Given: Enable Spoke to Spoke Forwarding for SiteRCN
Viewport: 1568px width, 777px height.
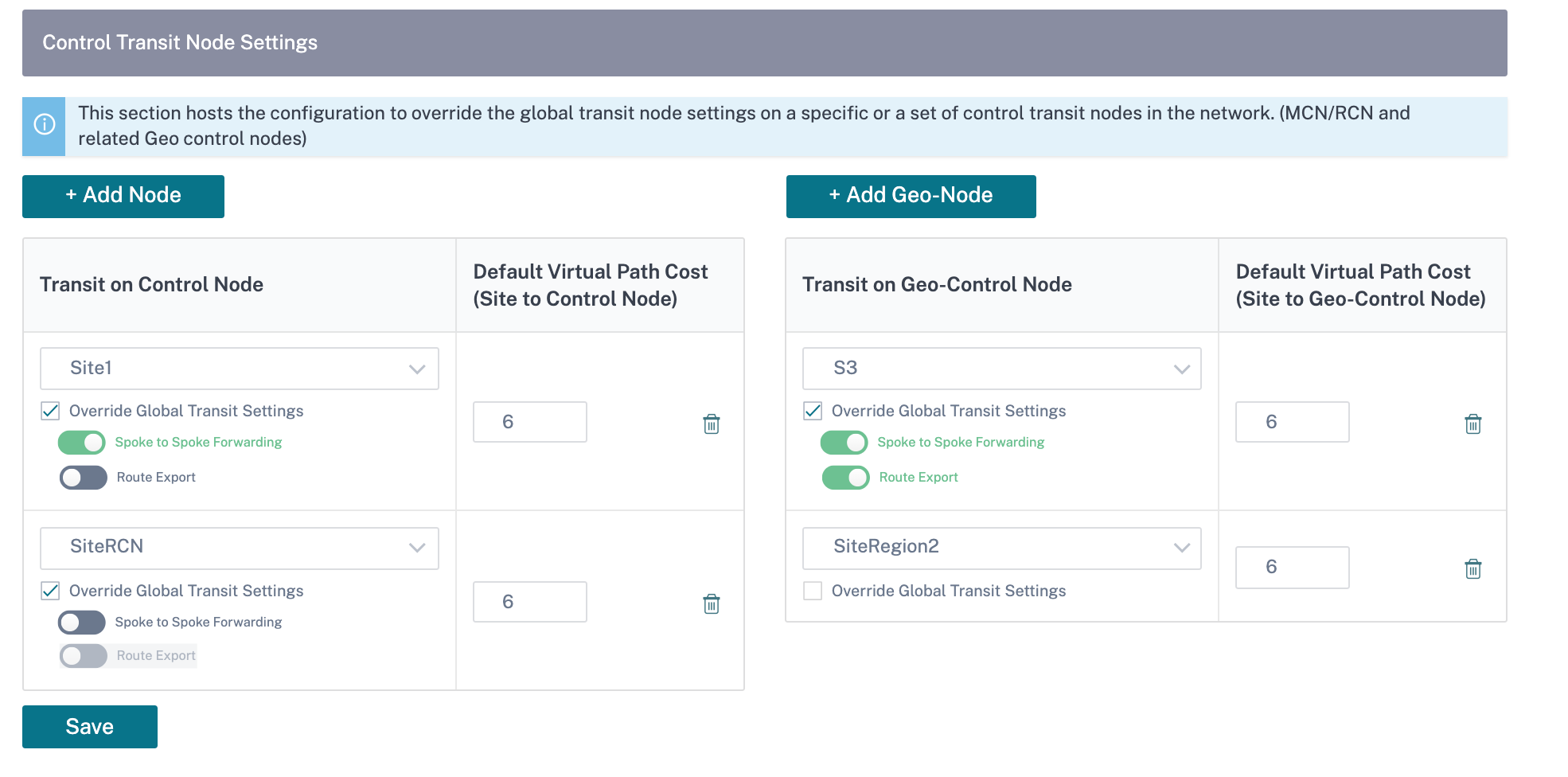Looking at the screenshot, I should pos(82,622).
